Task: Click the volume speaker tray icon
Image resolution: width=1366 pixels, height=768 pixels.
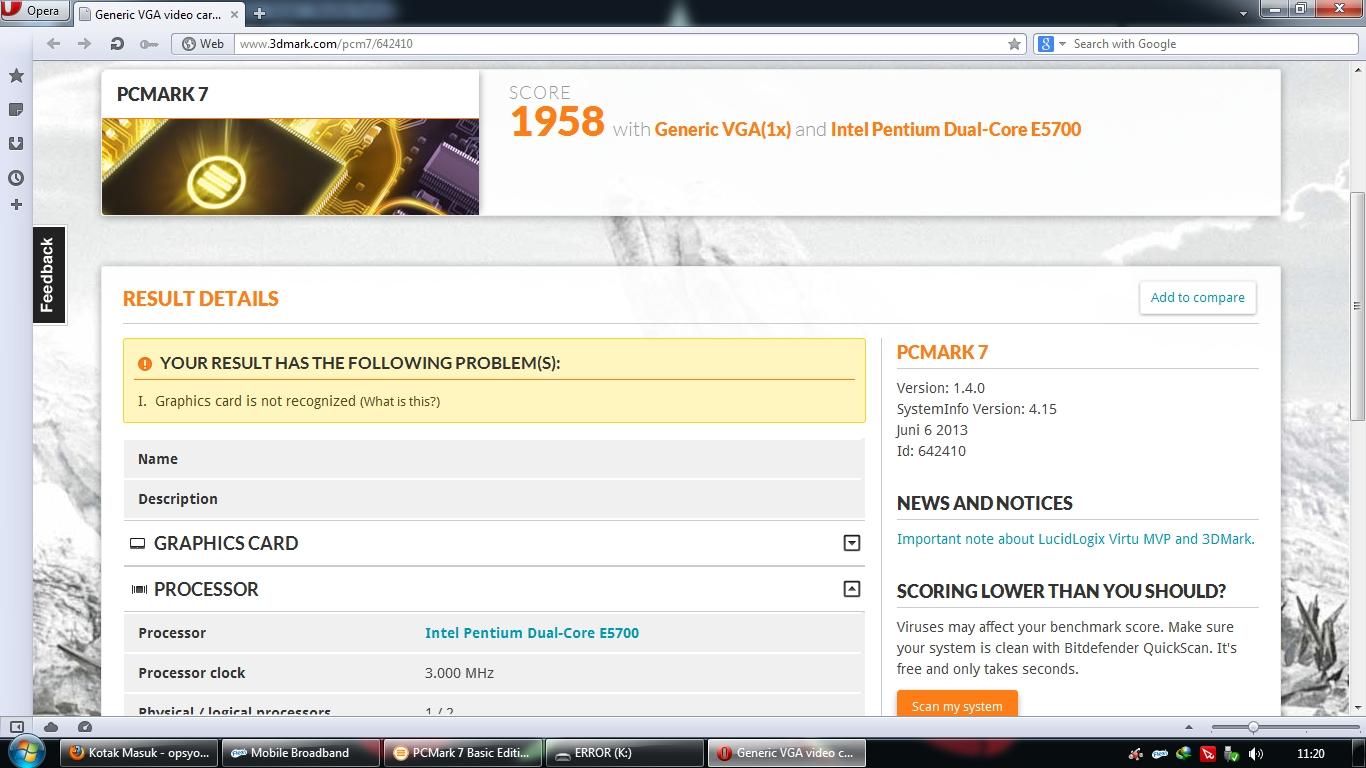Action: (1255, 754)
